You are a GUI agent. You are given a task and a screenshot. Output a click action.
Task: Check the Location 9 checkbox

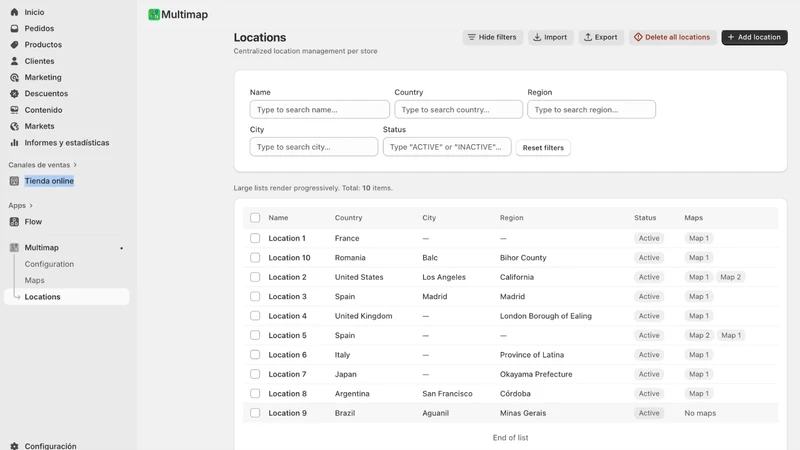coord(255,413)
